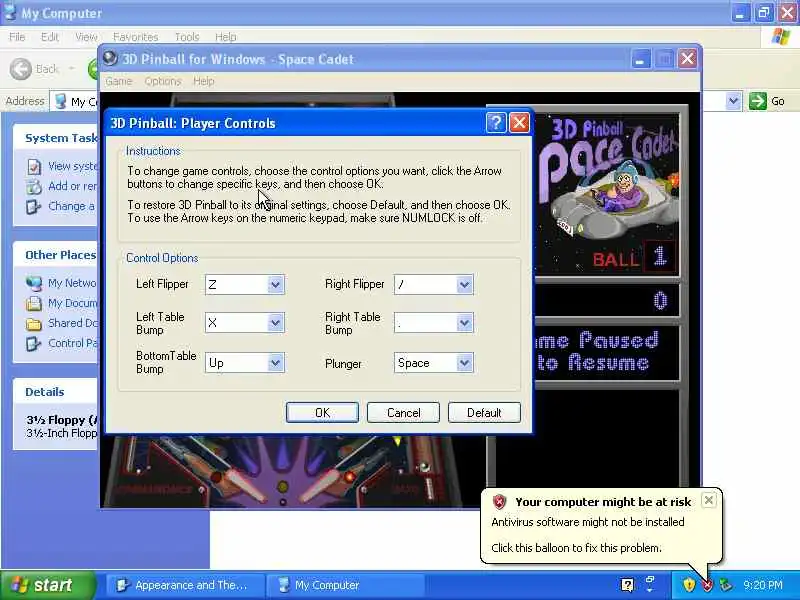The image size is (800, 600).
Task: Click the 3D Pinball title bar icon
Action: click(110, 59)
